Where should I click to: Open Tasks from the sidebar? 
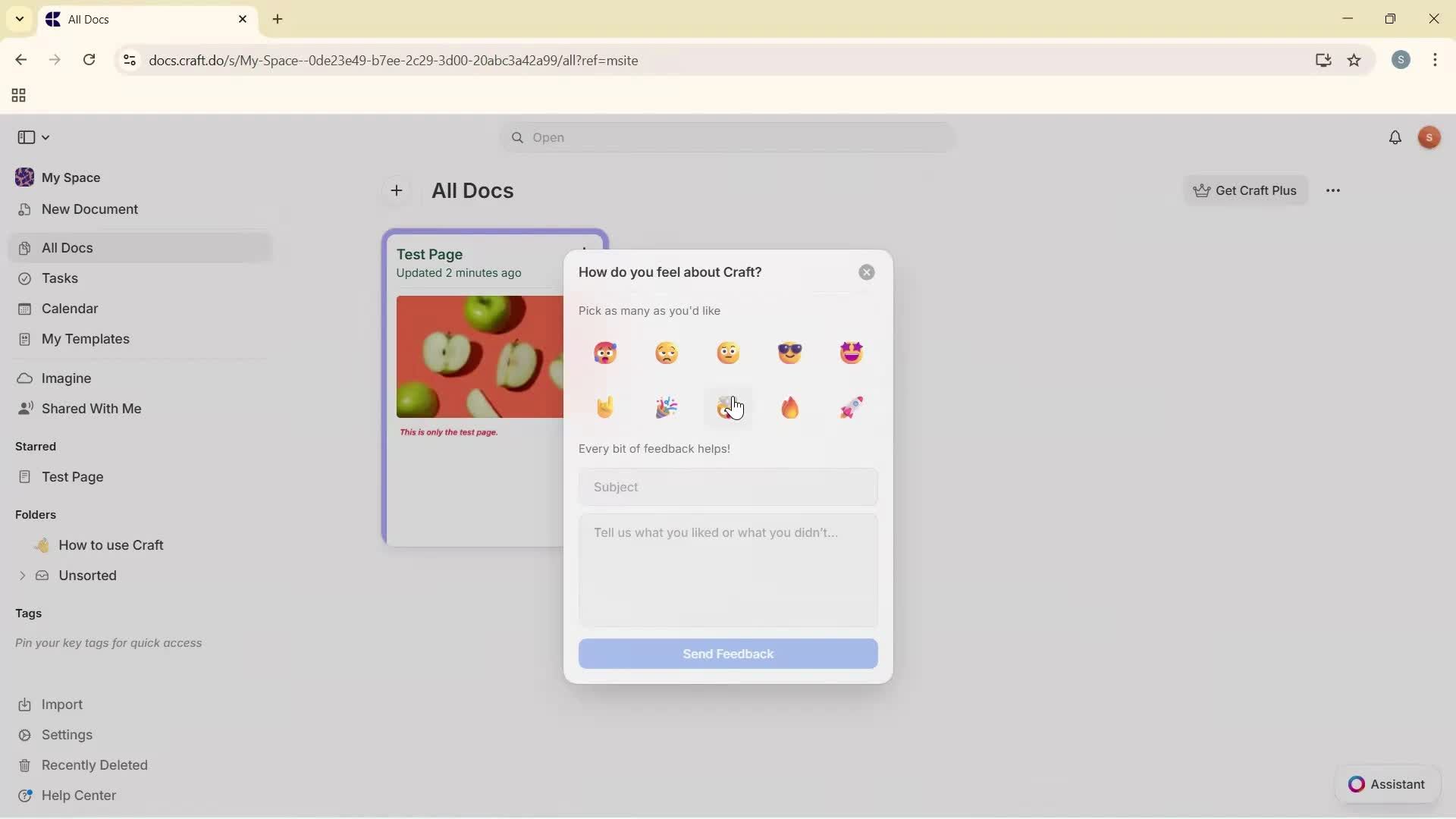[59, 278]
